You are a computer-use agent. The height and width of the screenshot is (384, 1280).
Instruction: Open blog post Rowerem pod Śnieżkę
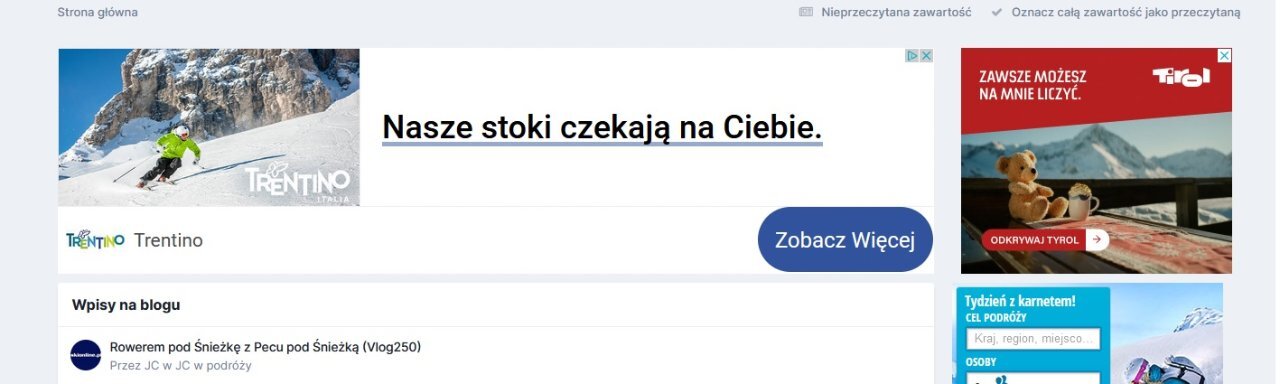[265, 347]
